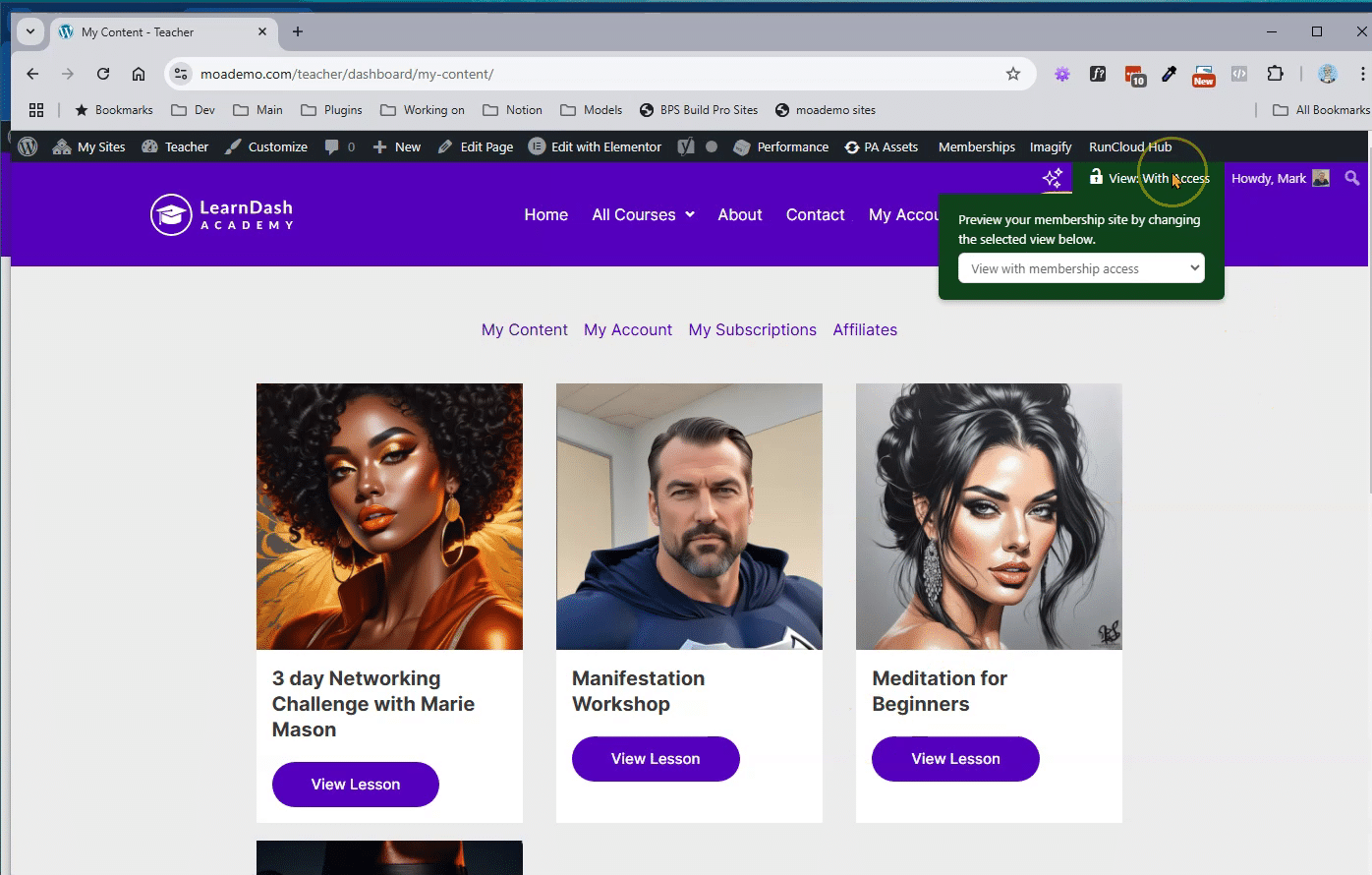The height and width of the screenshot is (875, 1372).
Task: Open Customize in the admin bar
Action: [265, 146]
